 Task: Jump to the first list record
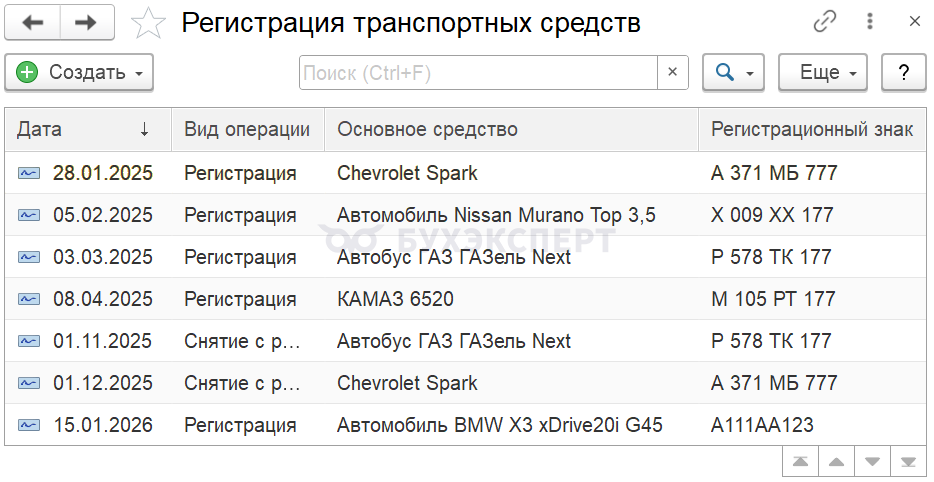point(800,461)
